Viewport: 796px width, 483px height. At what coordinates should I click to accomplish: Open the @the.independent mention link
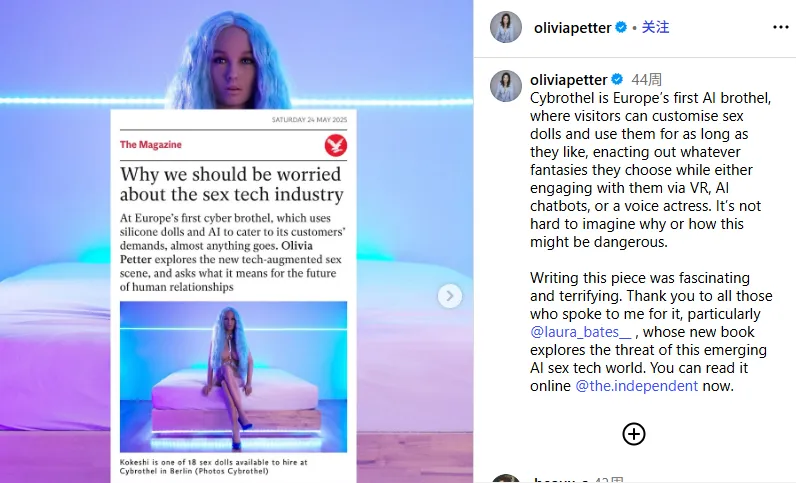637,385
